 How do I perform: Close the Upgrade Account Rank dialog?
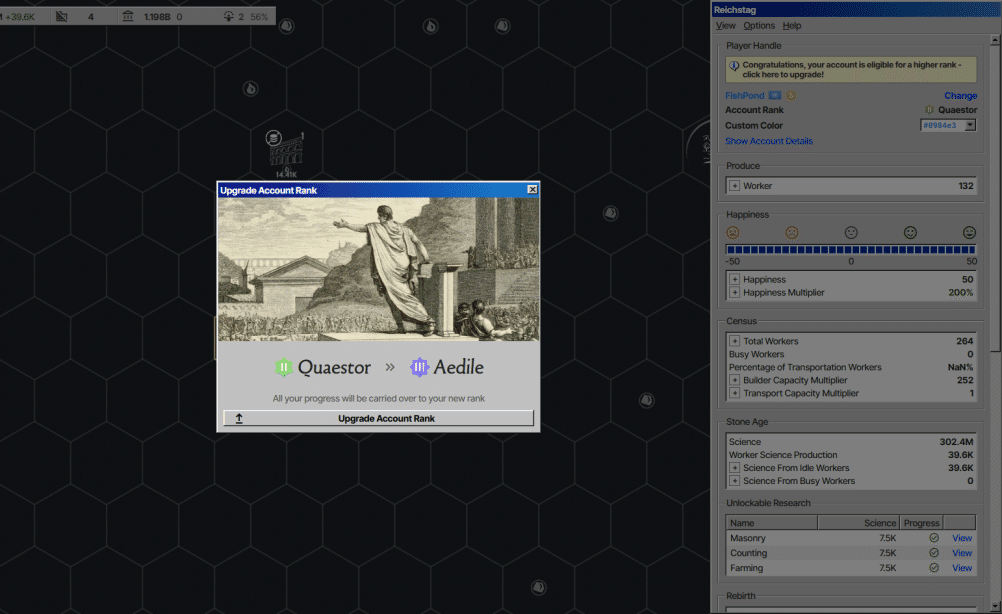tap(532, 190)
